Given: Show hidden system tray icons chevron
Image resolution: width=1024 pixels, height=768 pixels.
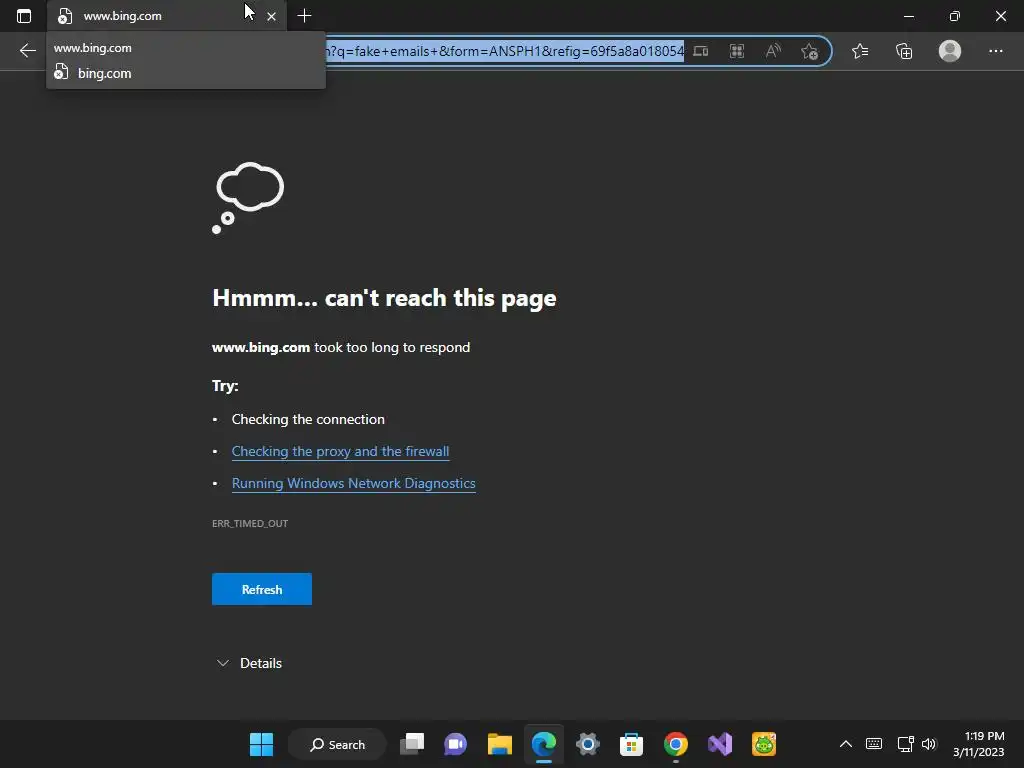Looking at the screenshot, I should point(846,744).
